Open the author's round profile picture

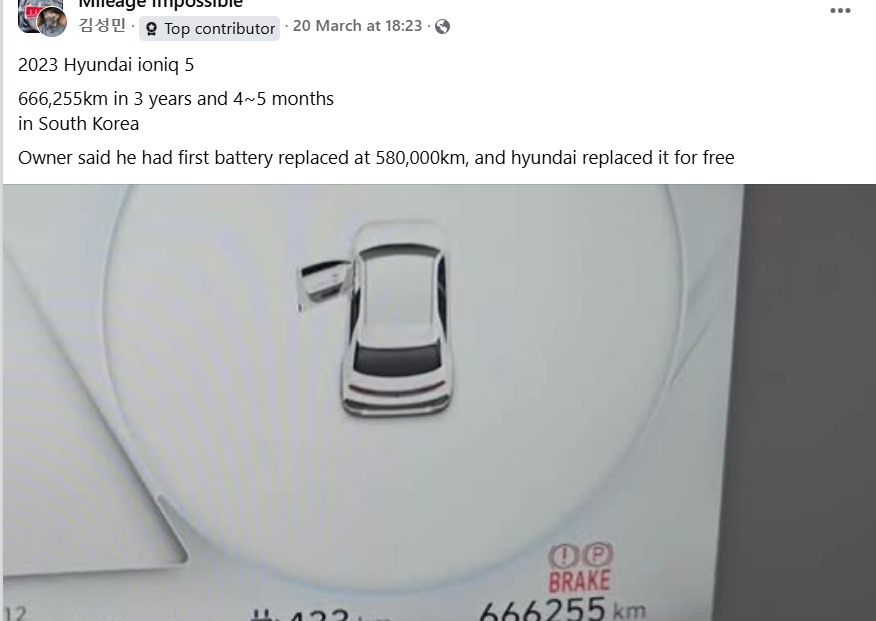[52, 22]
